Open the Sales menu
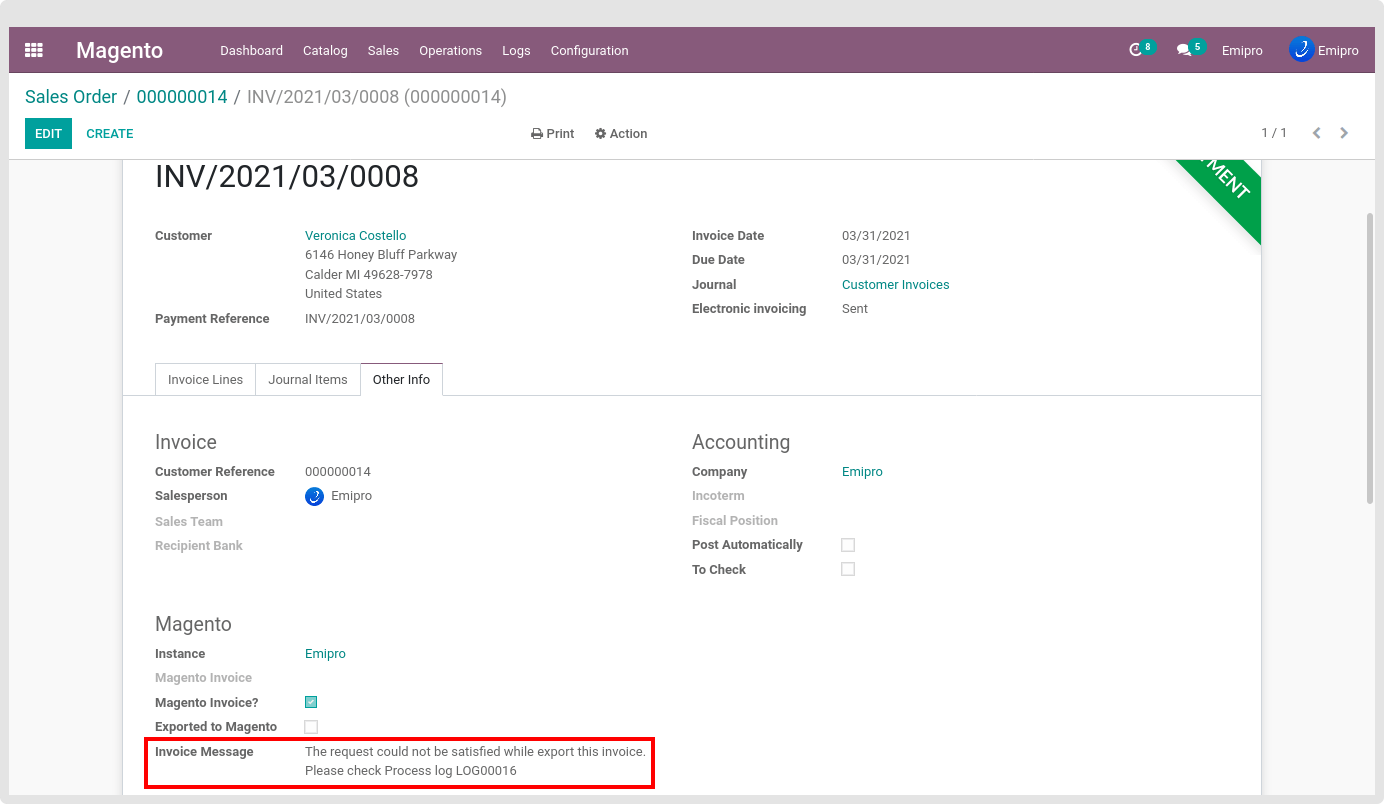1384x804 pixels. point(383,50)
